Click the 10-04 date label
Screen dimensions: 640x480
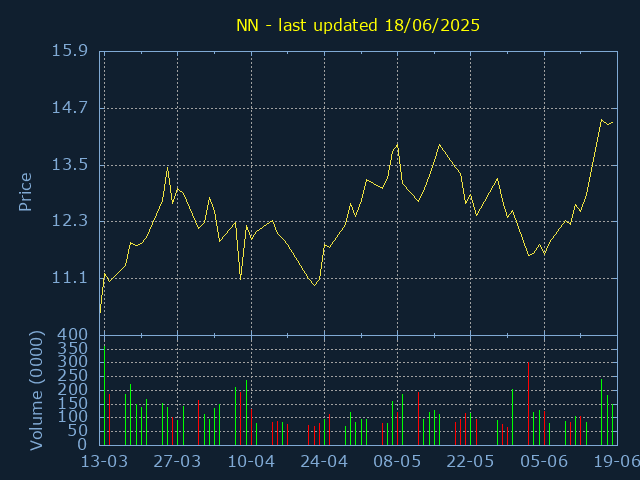tap(251, 462)
